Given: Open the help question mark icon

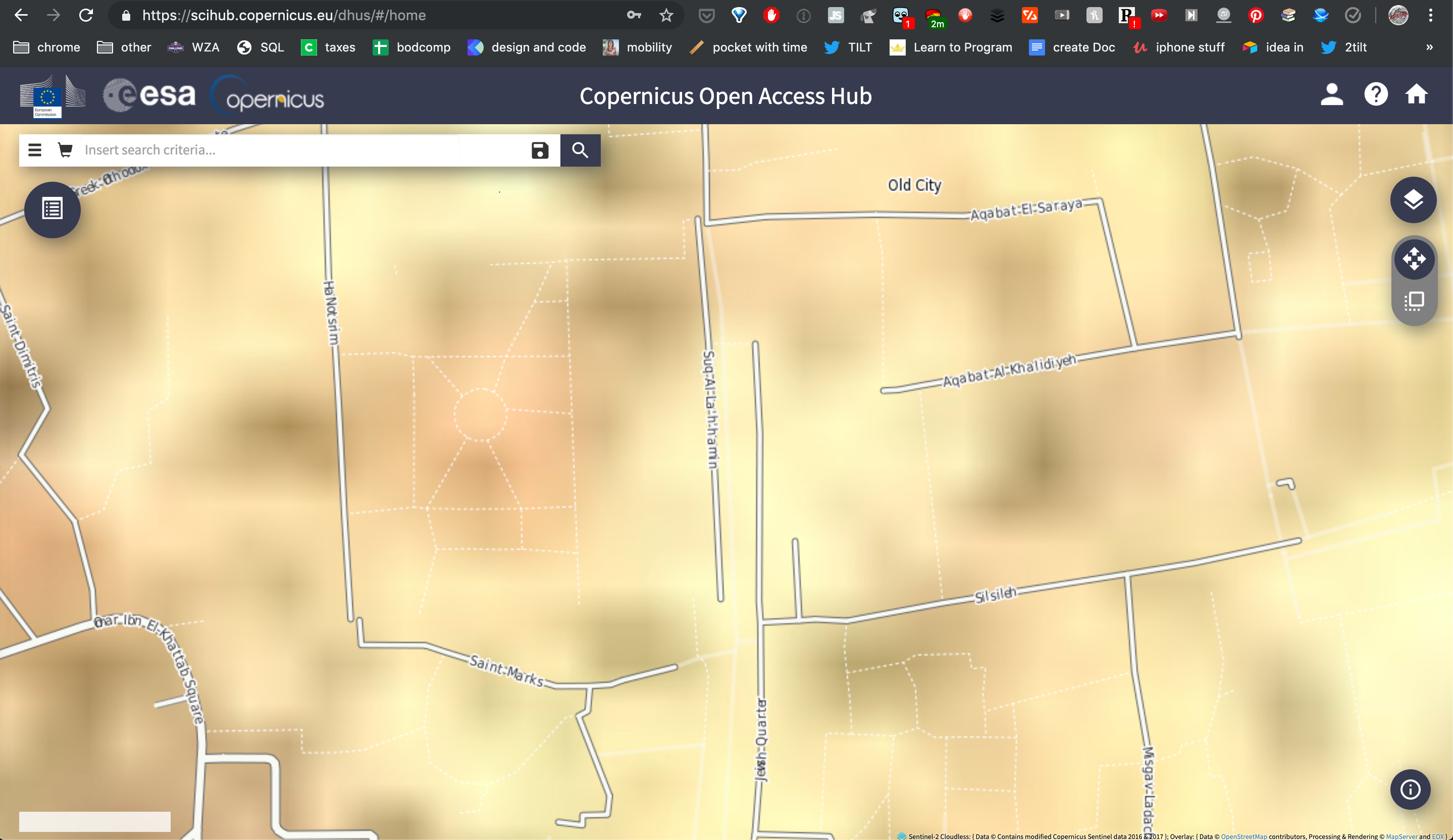Looking at the screenshot, I should 1376,95.
